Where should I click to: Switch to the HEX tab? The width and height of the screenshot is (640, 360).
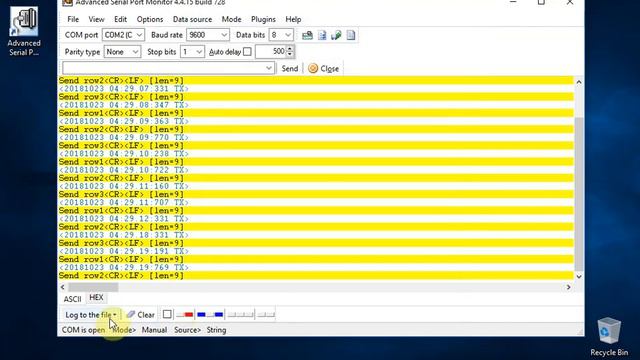click(x=96, y=298)
